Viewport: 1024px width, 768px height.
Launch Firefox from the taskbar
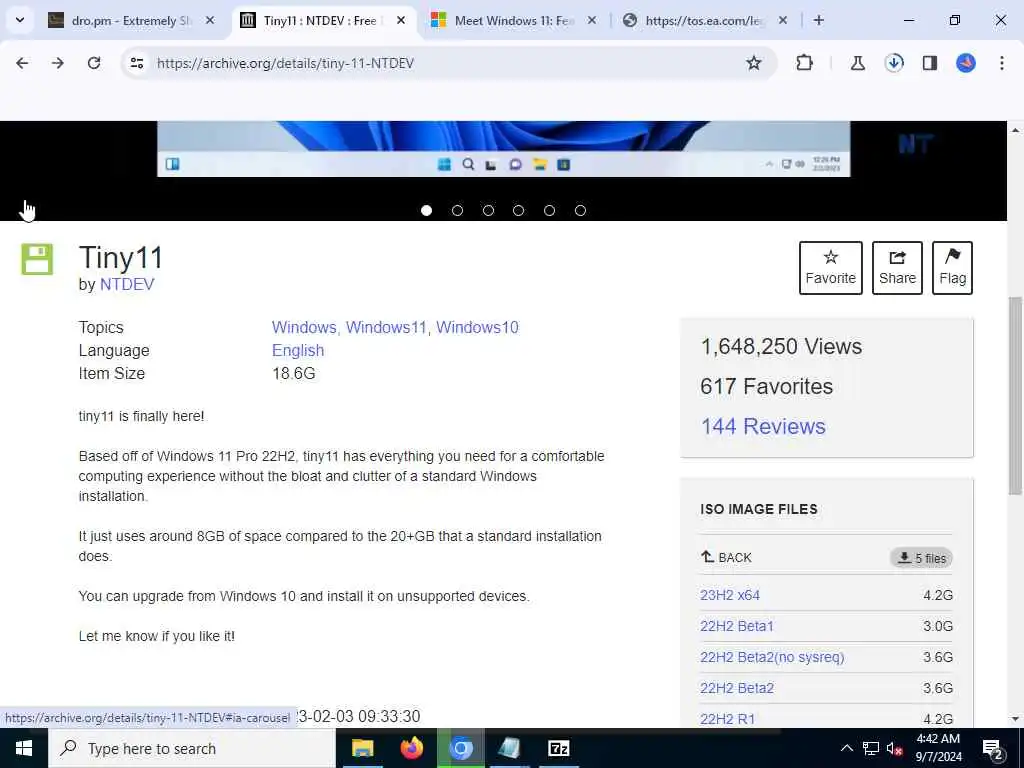click(x=411, y=748)
